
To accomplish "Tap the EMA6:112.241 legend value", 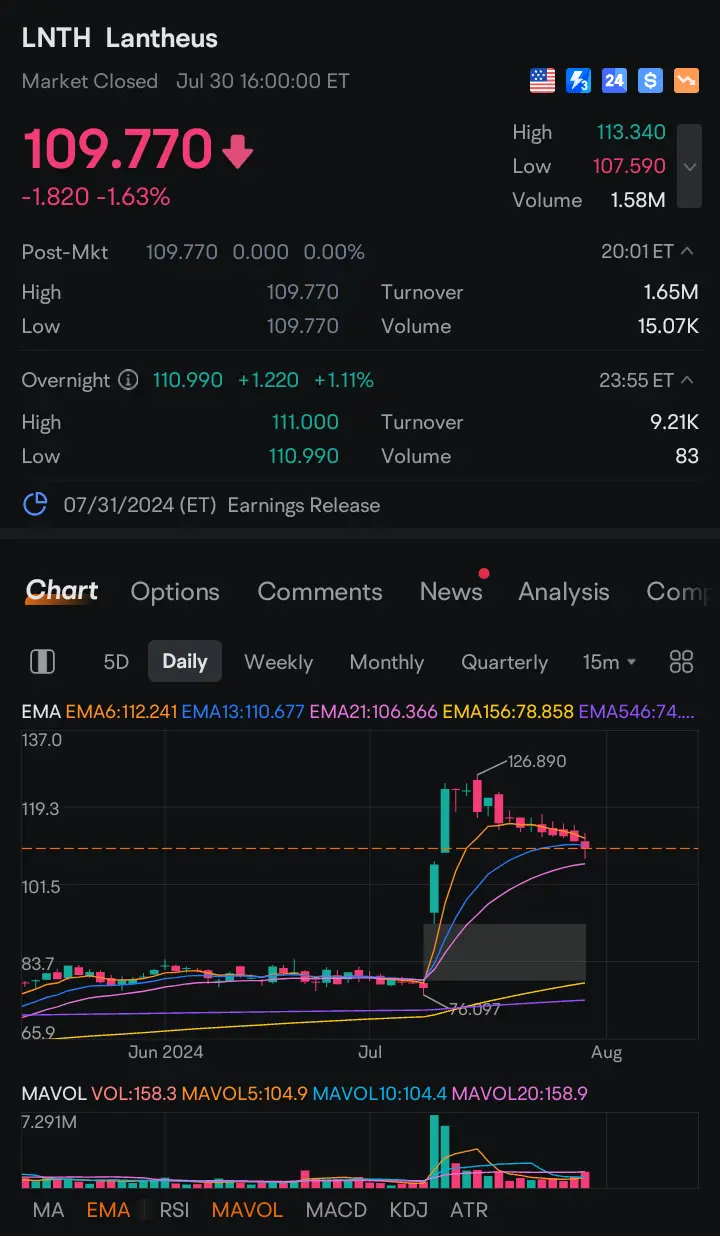I will [121, 712].
